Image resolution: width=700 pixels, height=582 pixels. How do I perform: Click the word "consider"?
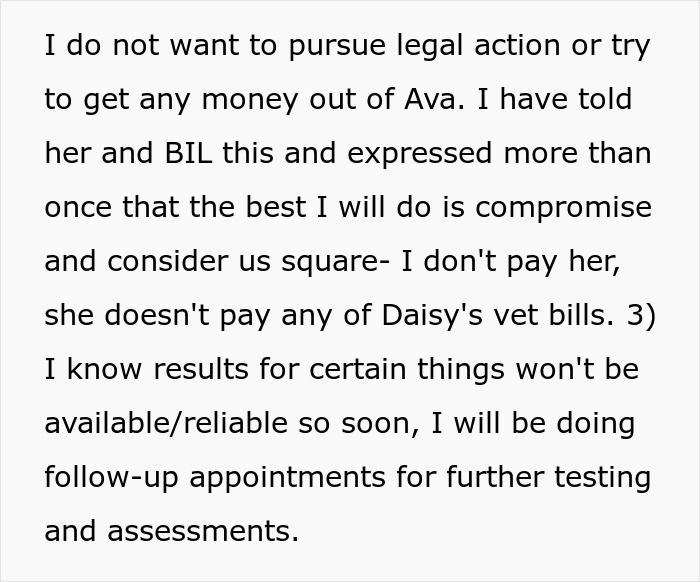click(x=167, y=261)
